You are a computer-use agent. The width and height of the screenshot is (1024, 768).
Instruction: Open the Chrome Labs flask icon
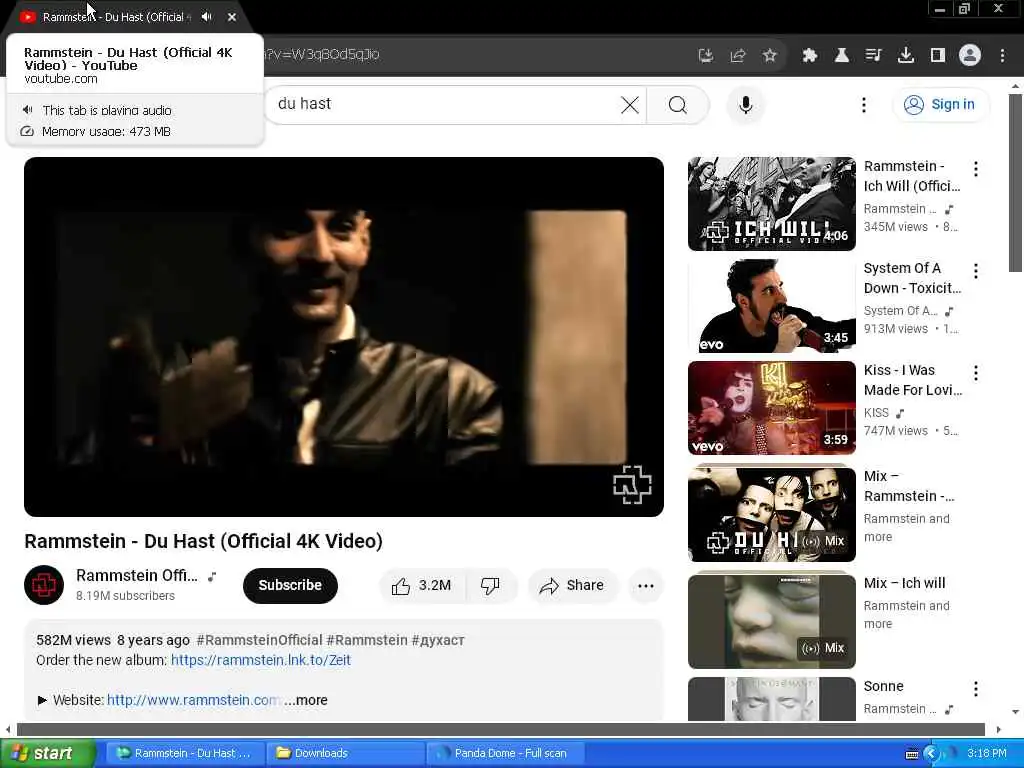pos(842,56)
